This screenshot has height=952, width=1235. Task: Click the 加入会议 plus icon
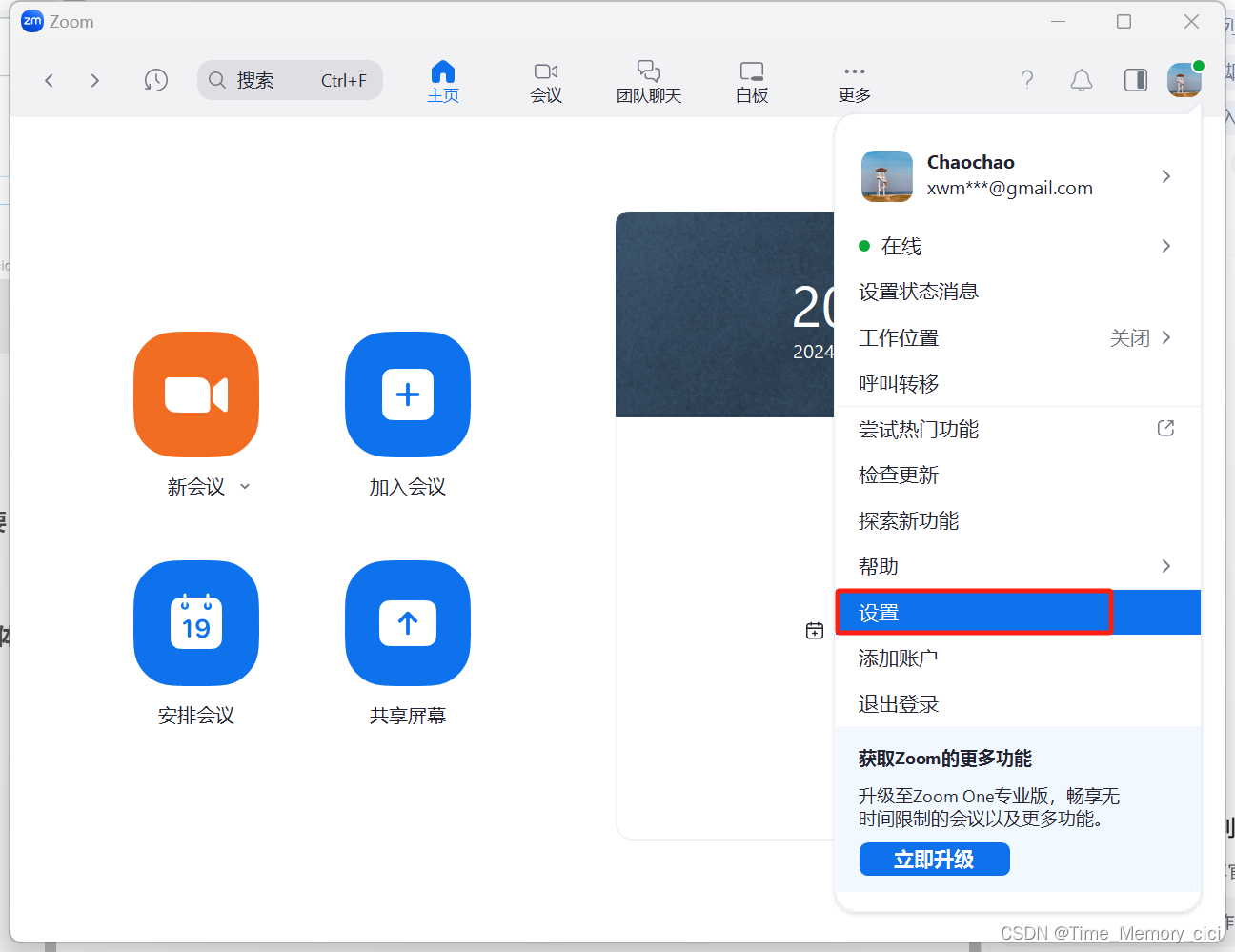point(408,395)
